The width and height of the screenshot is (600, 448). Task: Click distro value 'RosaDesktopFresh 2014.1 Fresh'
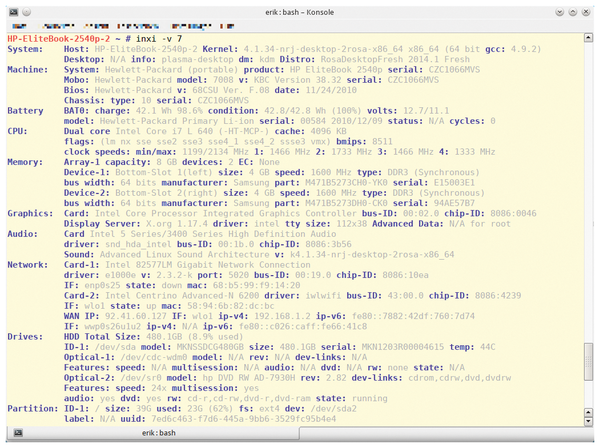click(395, 60)
